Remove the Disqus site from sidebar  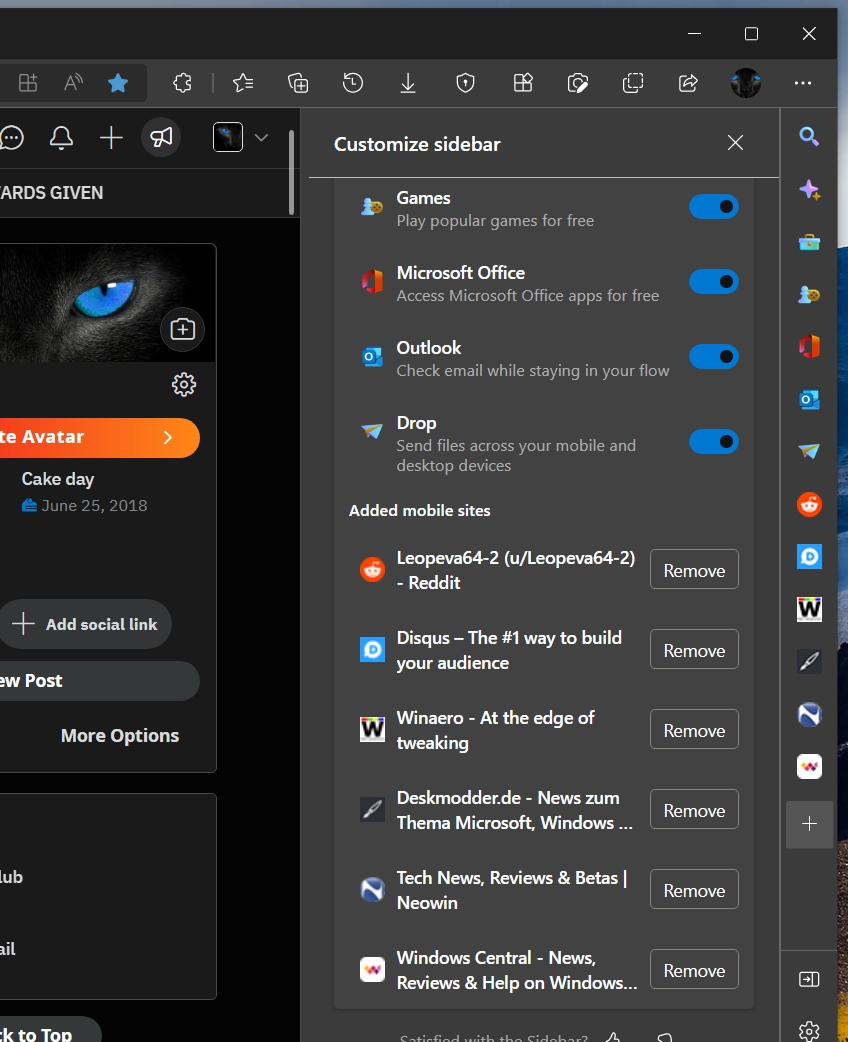click(x=694, y=649)
